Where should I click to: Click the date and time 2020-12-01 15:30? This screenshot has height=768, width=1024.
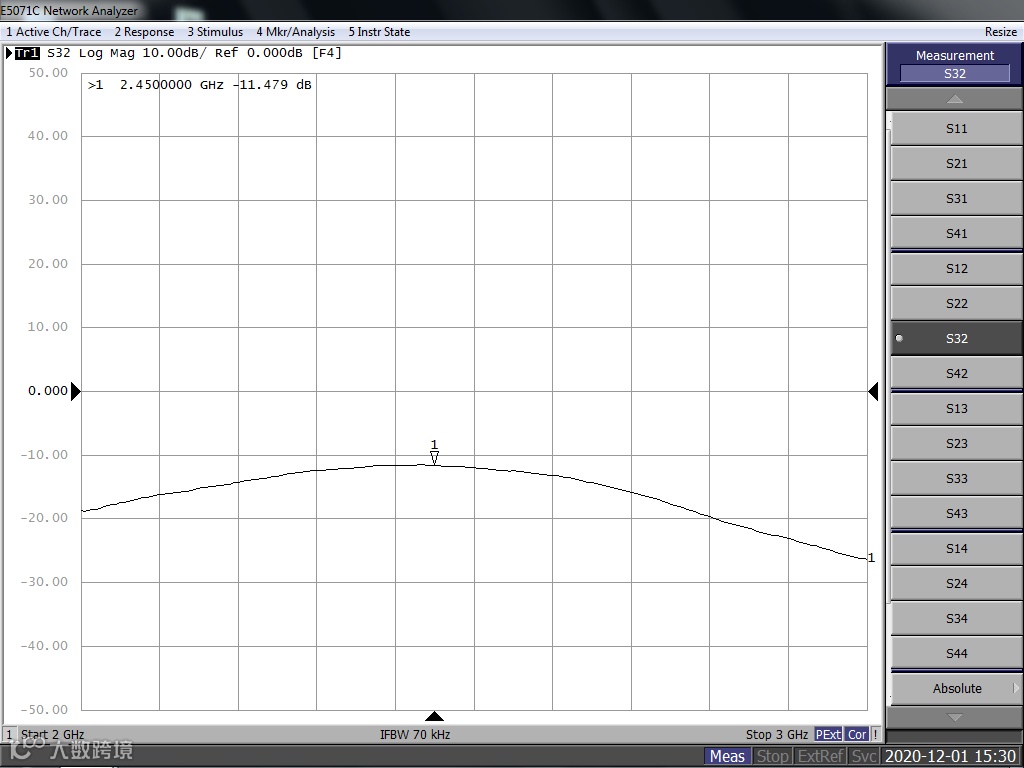[x=951, y=756]
